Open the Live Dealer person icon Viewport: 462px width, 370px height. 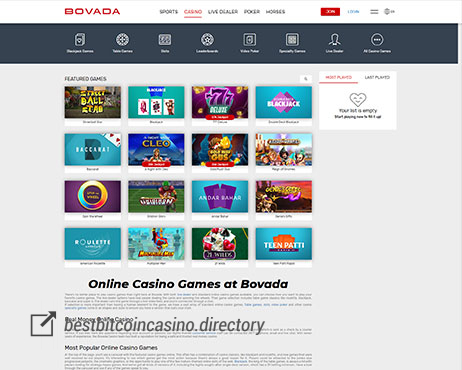[x=335, y=40]
